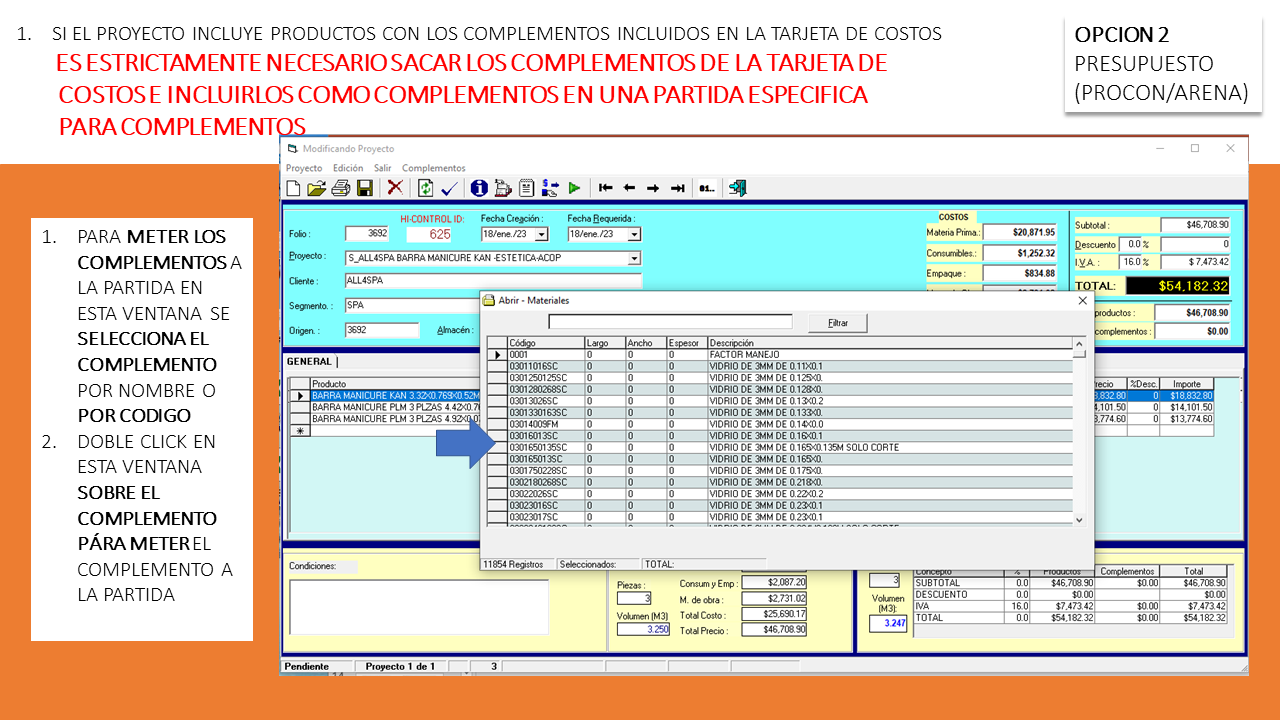
Task: Click the Filtrar button
Action: [x=838, y=323]
